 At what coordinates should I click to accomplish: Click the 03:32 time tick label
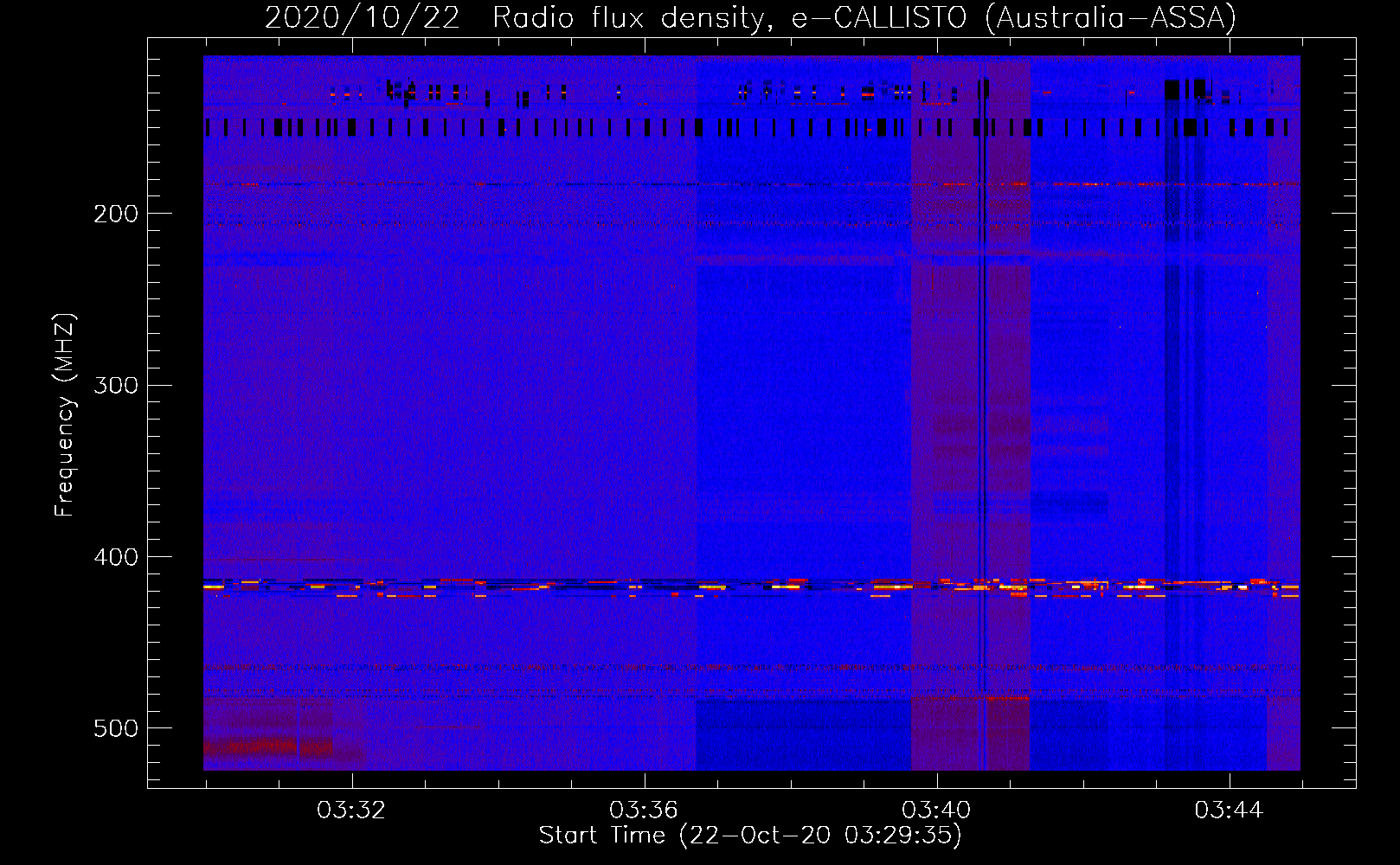pos(350,811)
